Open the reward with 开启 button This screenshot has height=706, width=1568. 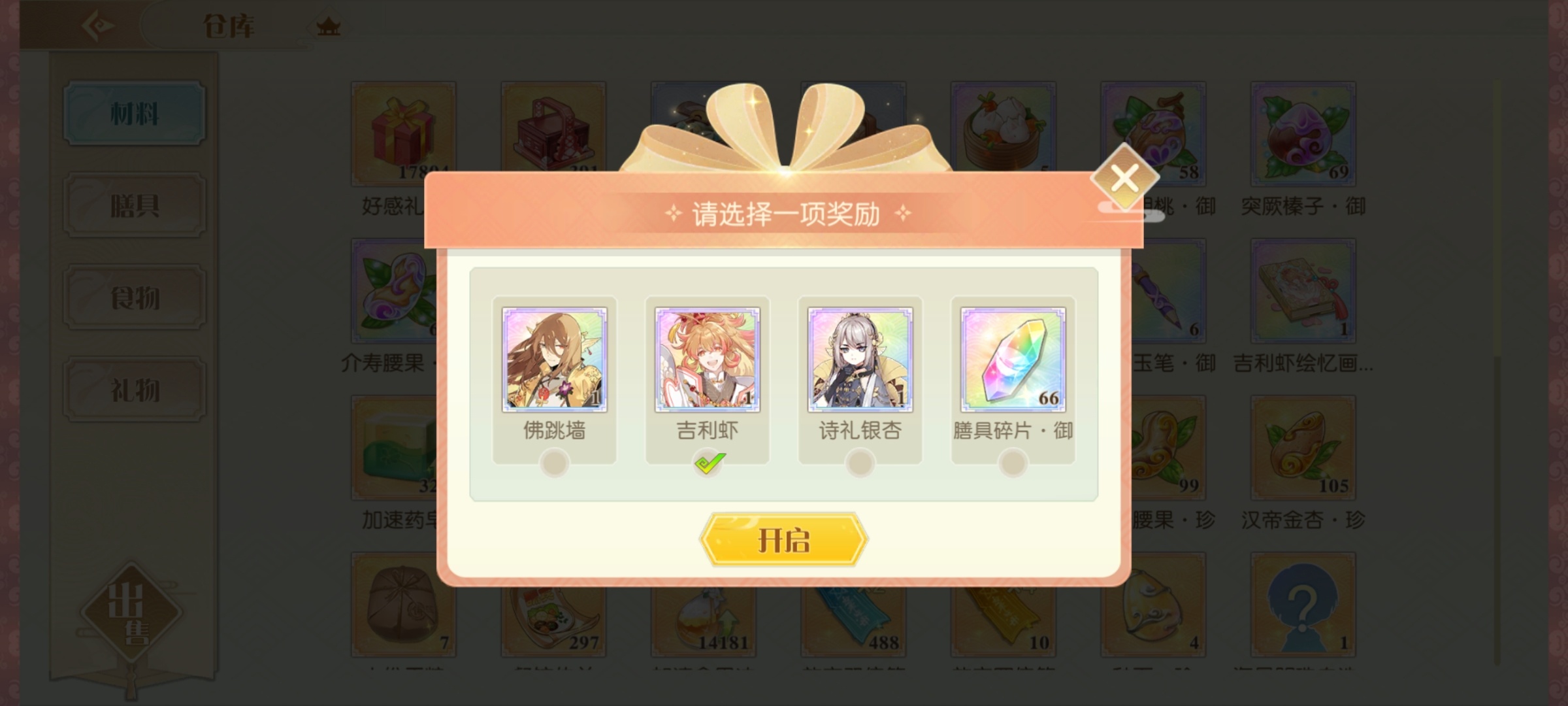783,540
